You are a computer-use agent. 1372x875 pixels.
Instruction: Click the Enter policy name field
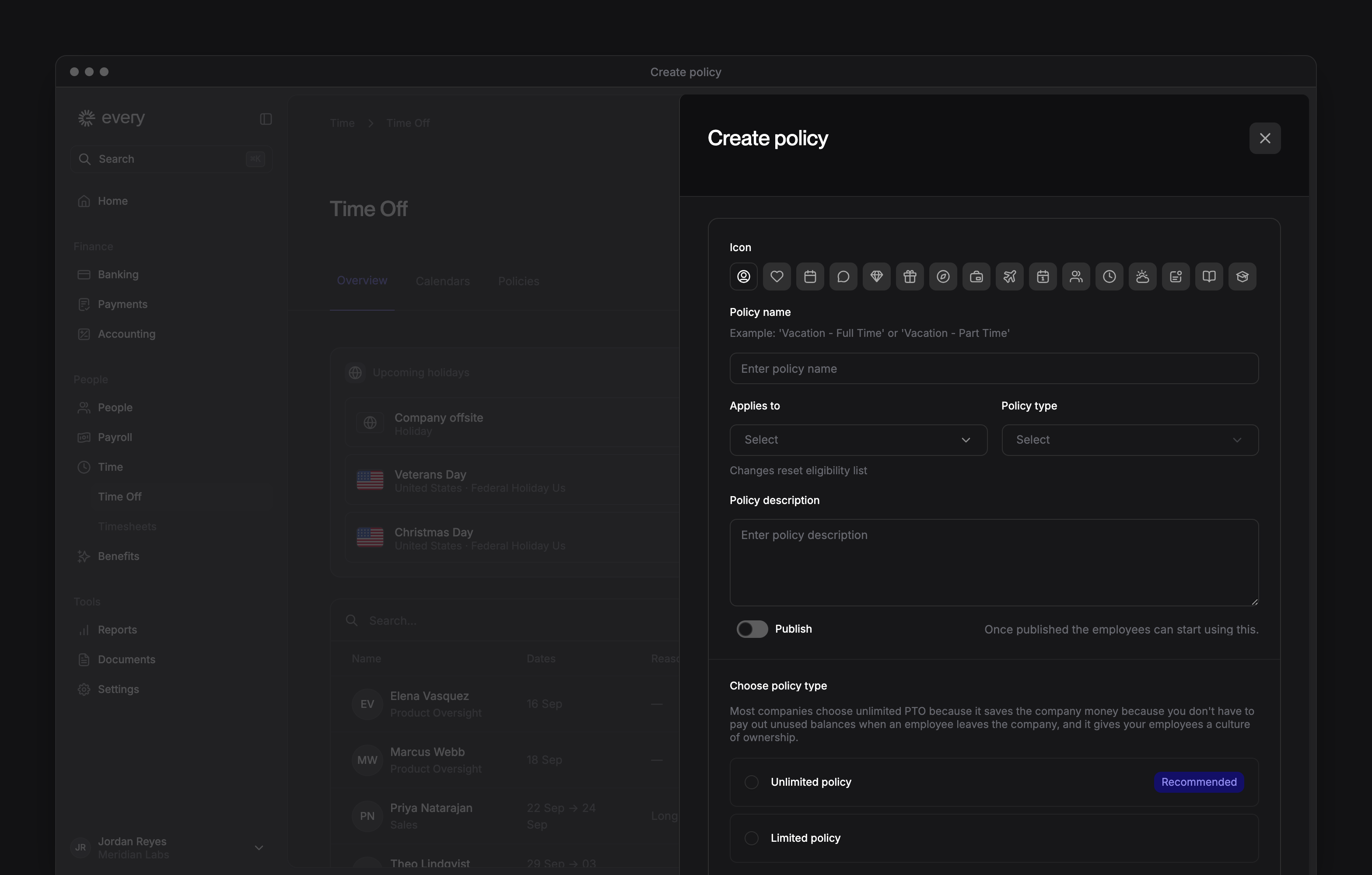click(x=994, y=368)
